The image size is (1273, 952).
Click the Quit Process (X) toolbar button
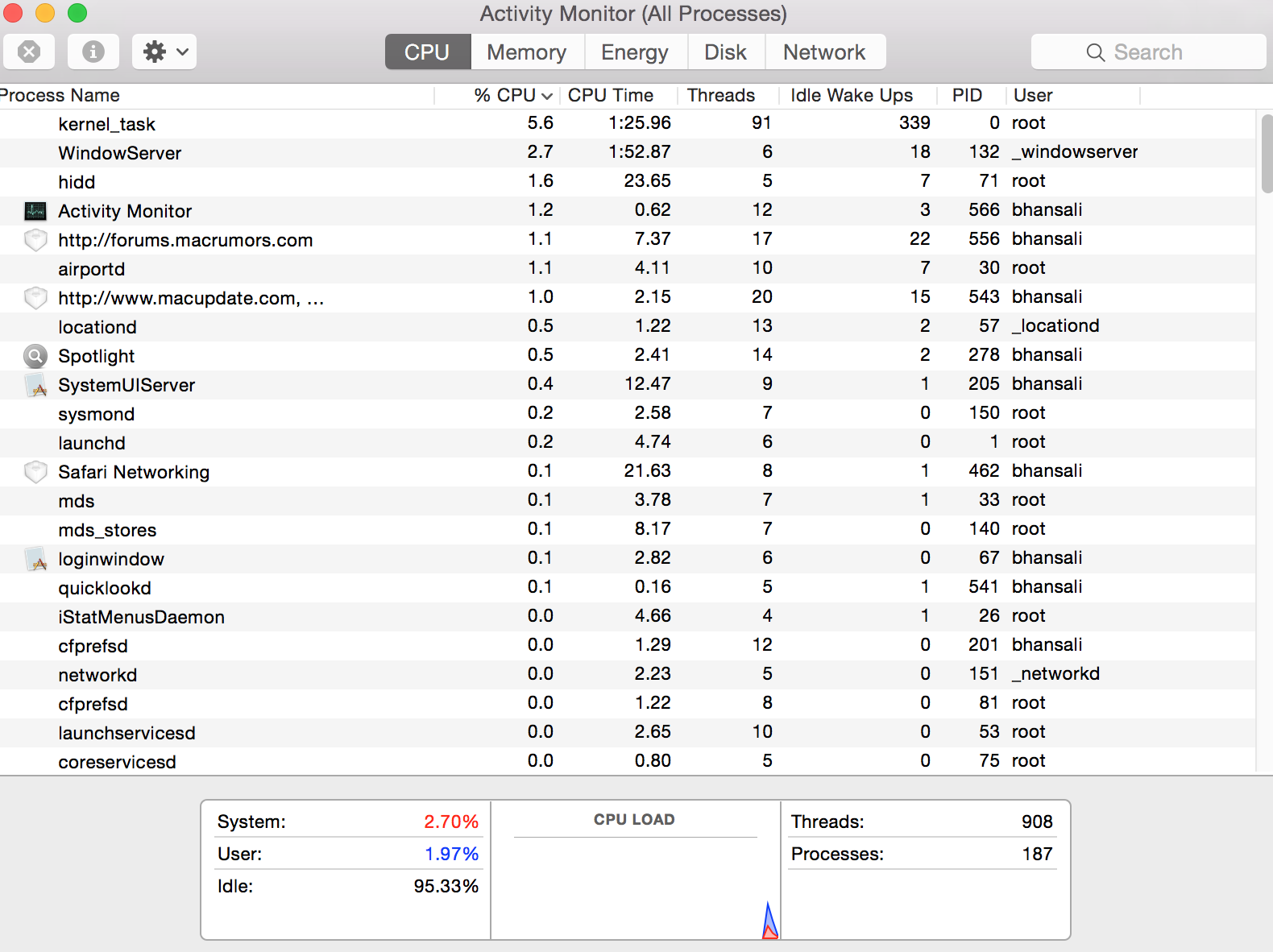pyautogui.click(x=29, y=52)
